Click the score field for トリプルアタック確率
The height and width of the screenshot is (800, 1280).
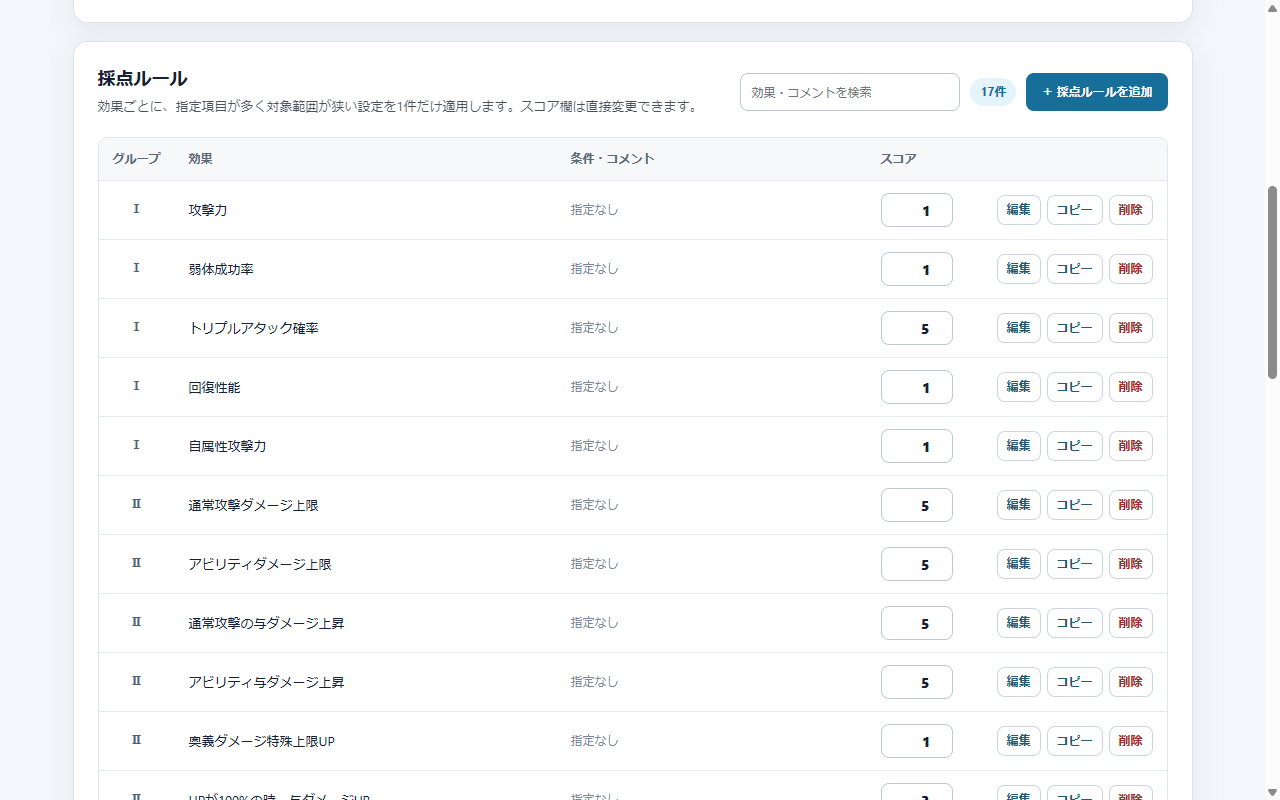(x=916, y=328)
